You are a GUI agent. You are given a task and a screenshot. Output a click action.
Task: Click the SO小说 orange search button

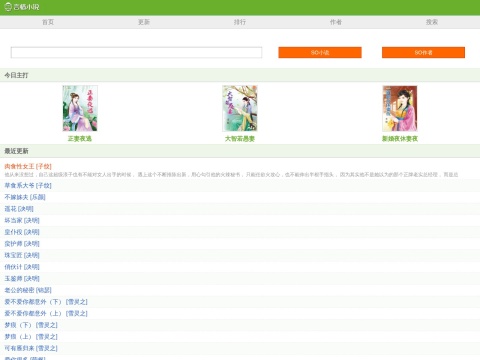pos(320,52)
